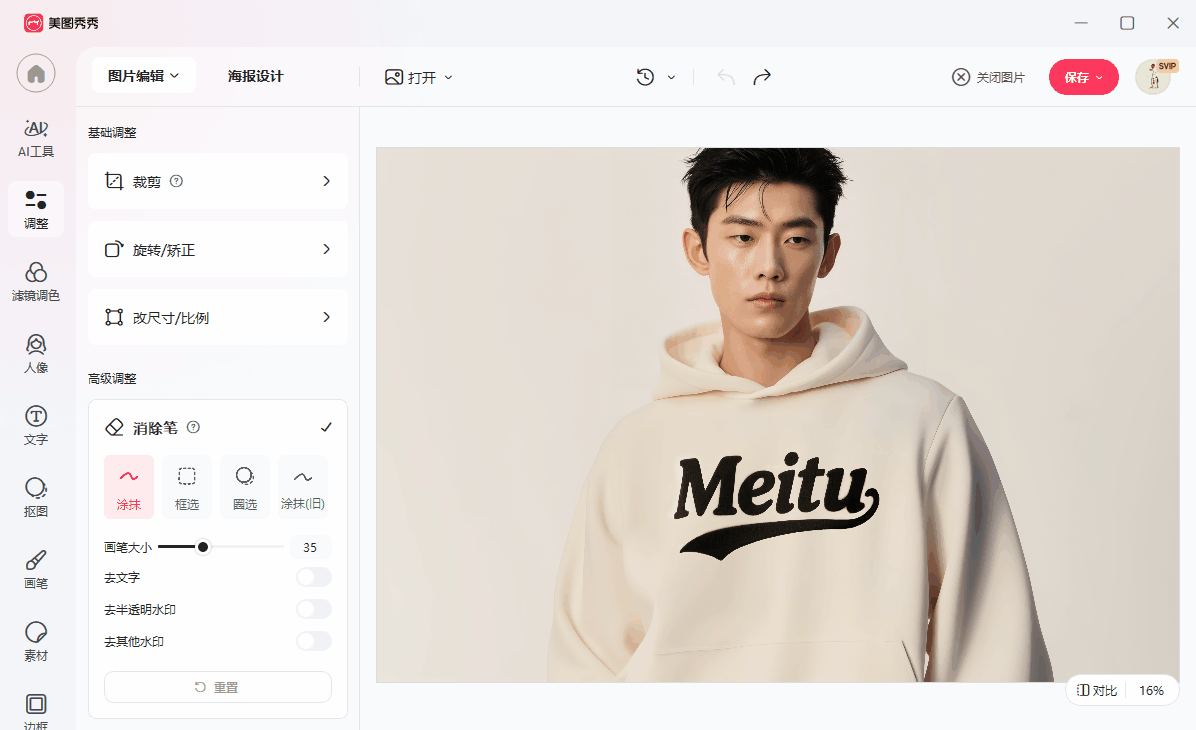Select the 框选 box selection mode
The width and height of the screenshot is (1196, 730).
187,487
